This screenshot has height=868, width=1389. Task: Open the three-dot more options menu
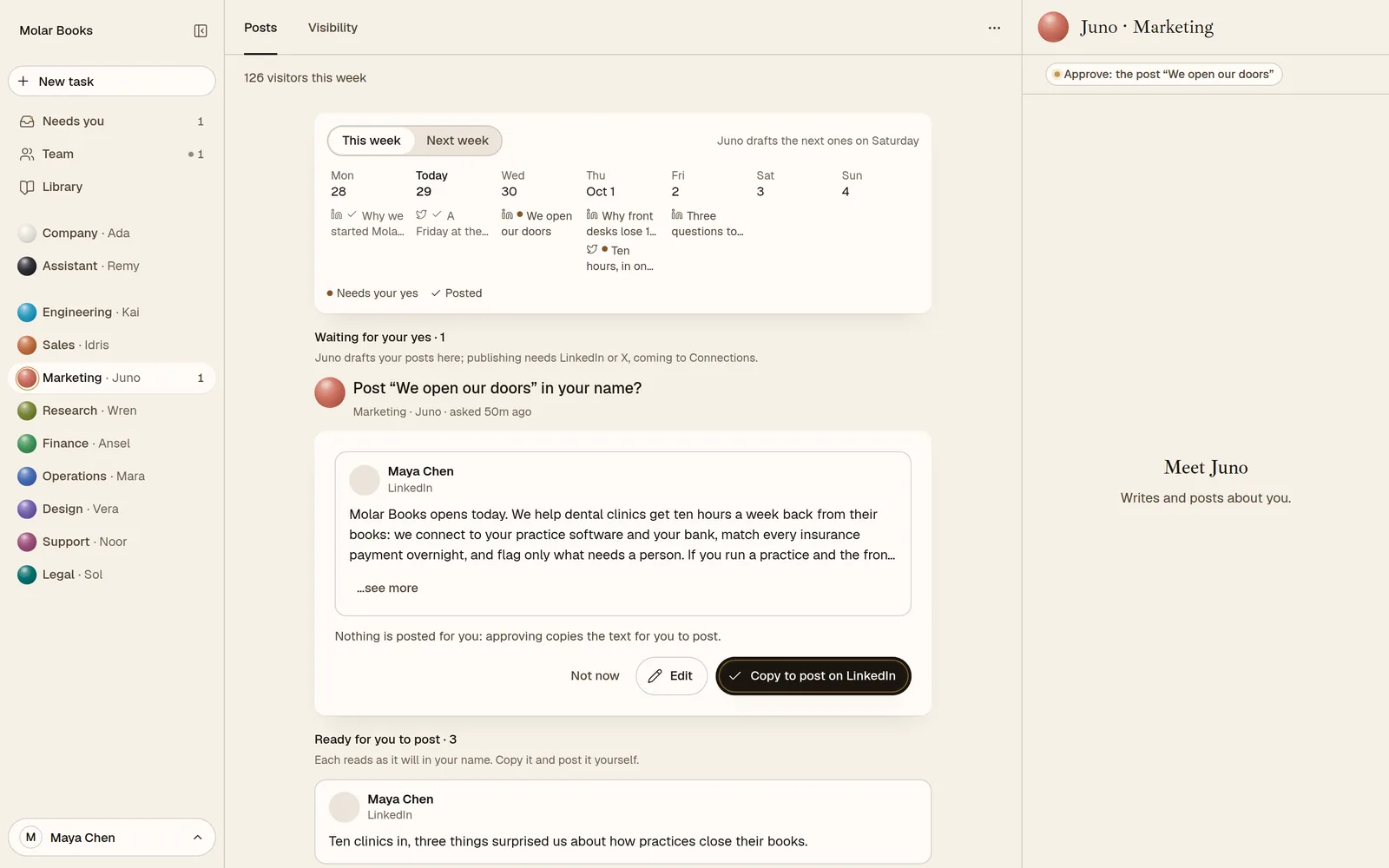994,28
